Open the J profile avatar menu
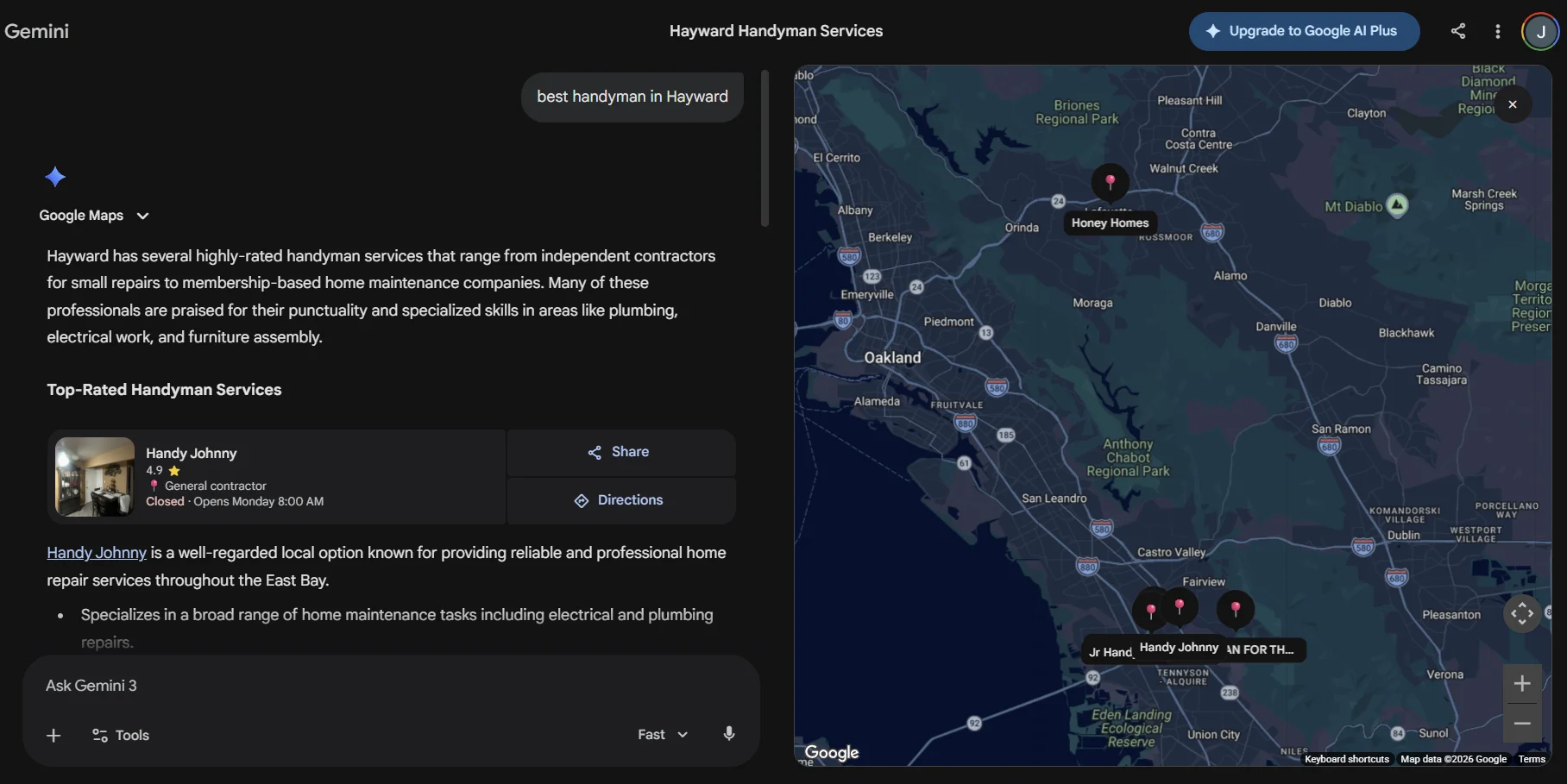The height and width of the screenshot is (784, 1567). pyautogui.click(x=1539, y=31)
